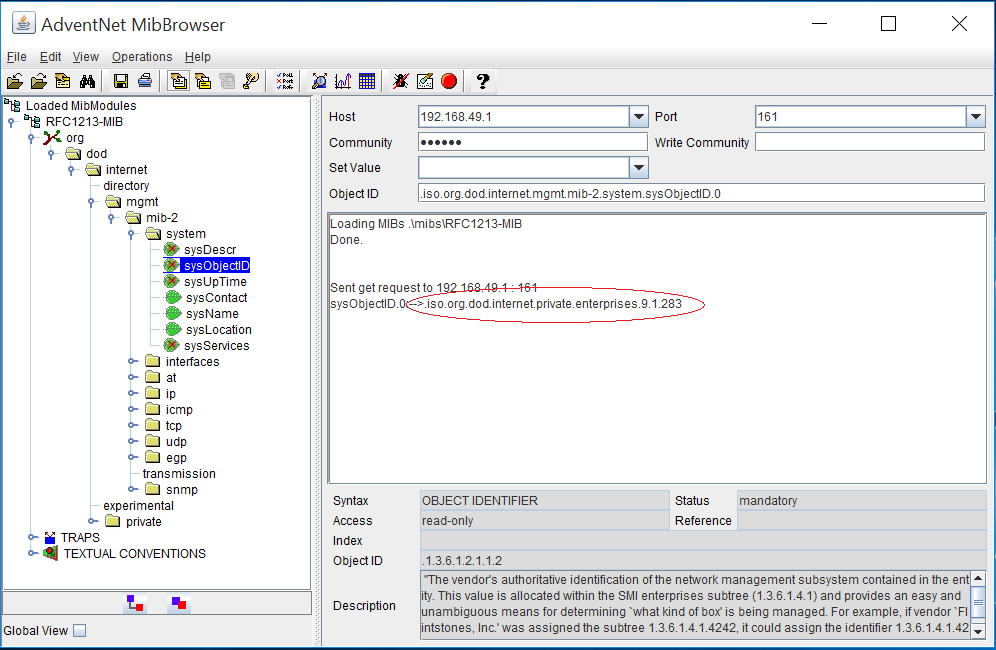Select sysUpTime in the MIB tree
Screen dimensions: 996x650
pyautogui.click(x=215, y=282)
